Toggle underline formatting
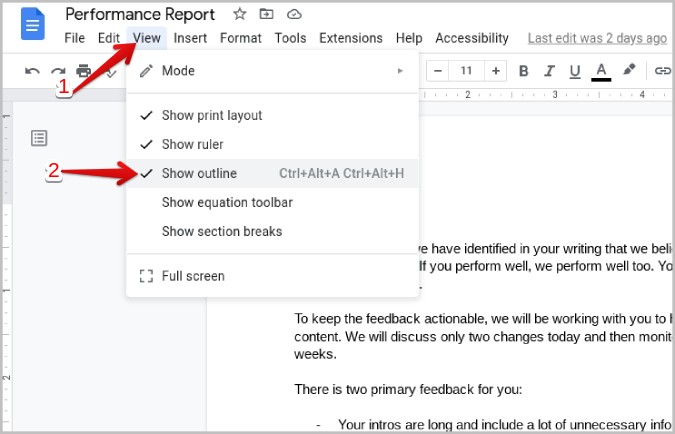Image resolution: width=675 pixels, height=434 pixels. (575, 71)
